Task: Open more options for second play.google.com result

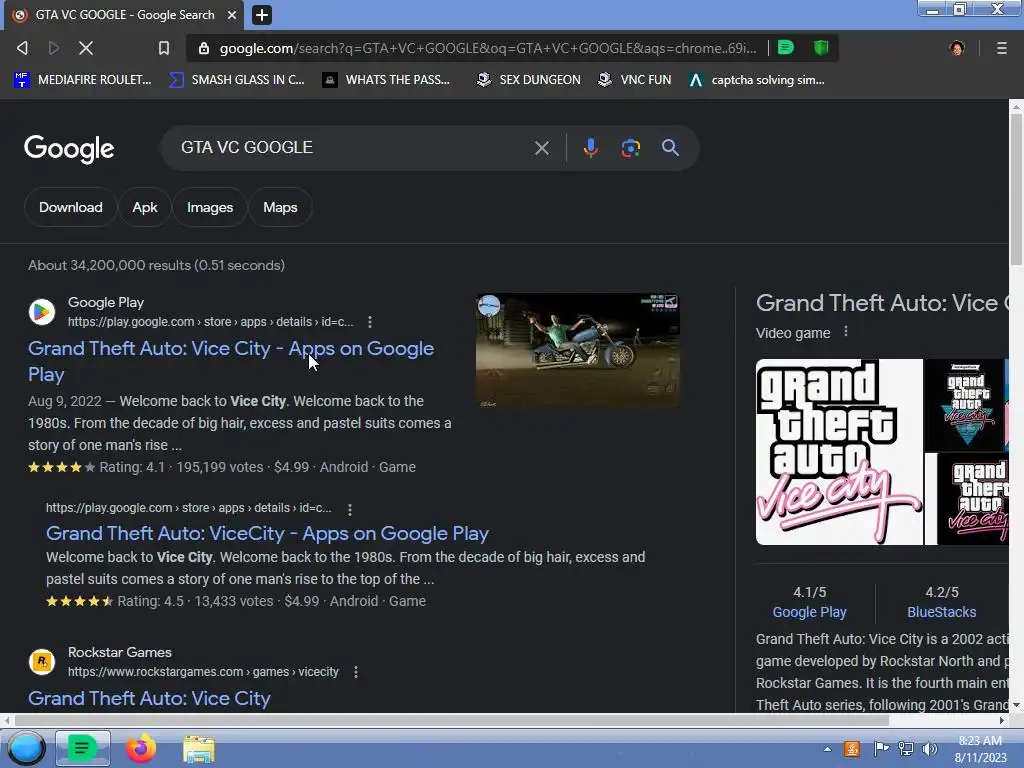Action: coord(350,509)
